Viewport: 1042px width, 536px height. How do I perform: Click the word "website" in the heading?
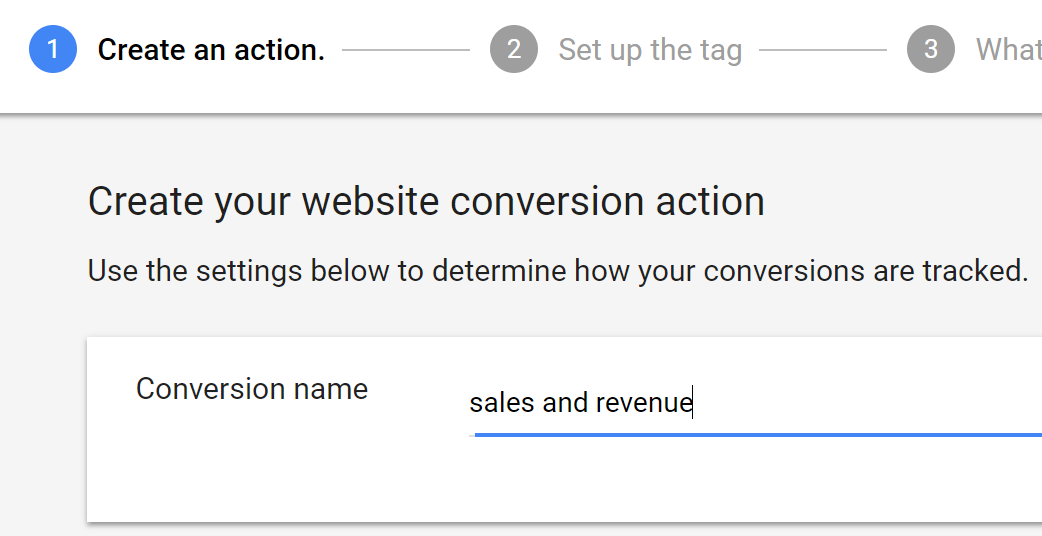[x=370, y=202]
